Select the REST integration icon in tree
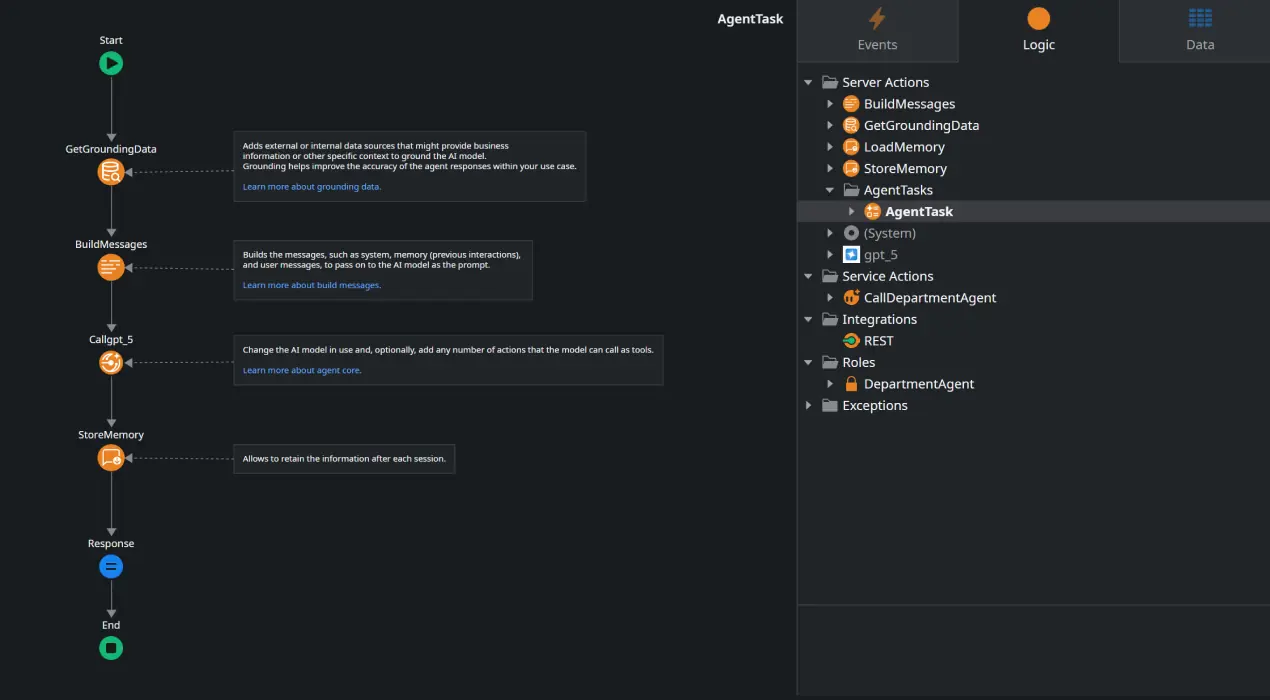The width and height of the screenshot is (1270, 700). 851,341
